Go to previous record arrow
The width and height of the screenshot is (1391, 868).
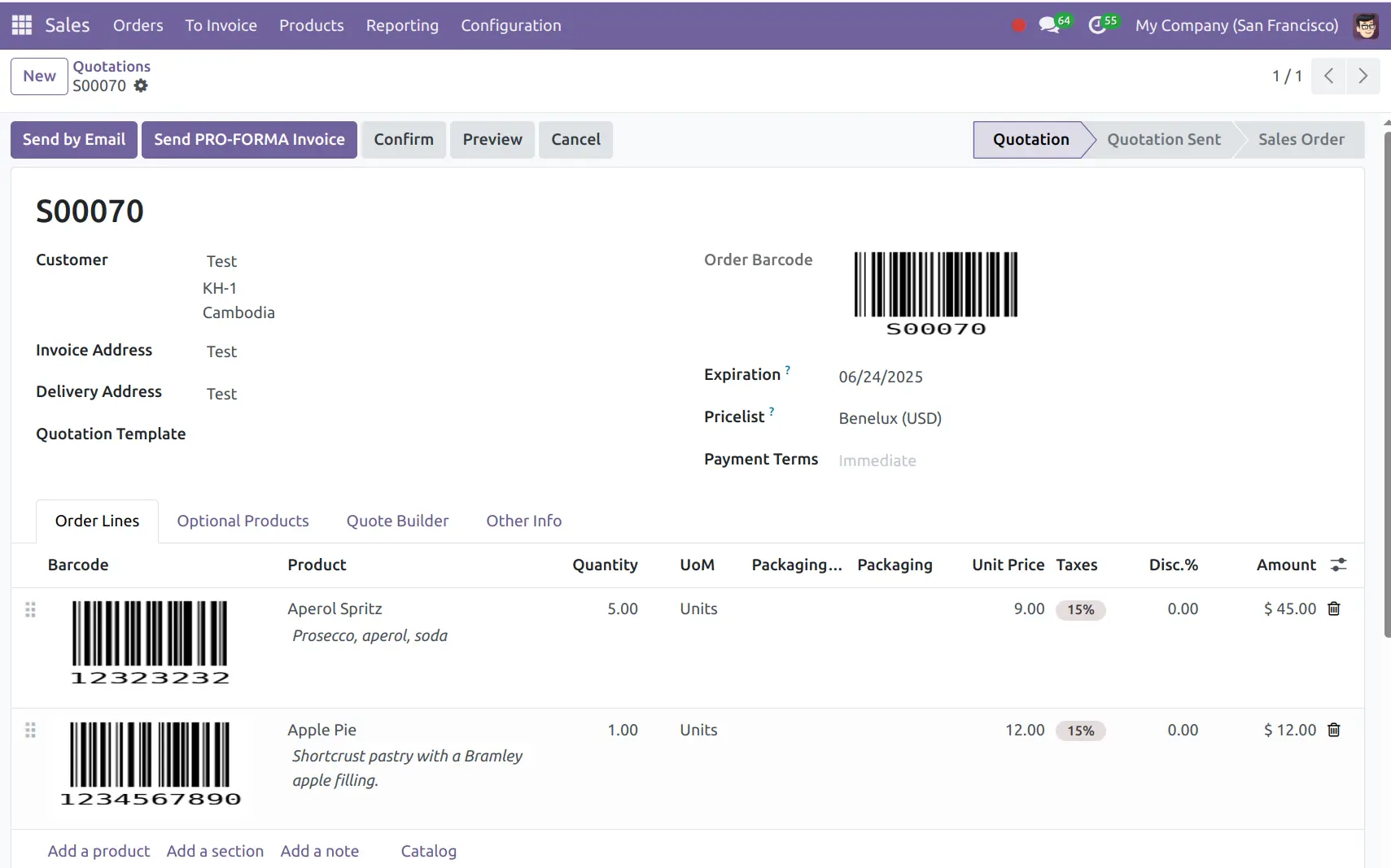point(1328,76)
